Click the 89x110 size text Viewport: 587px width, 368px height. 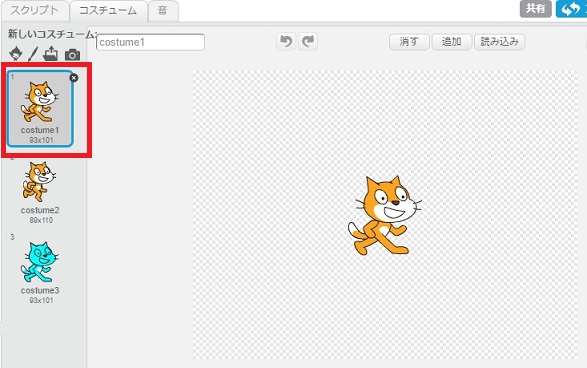tap(41, 220)
